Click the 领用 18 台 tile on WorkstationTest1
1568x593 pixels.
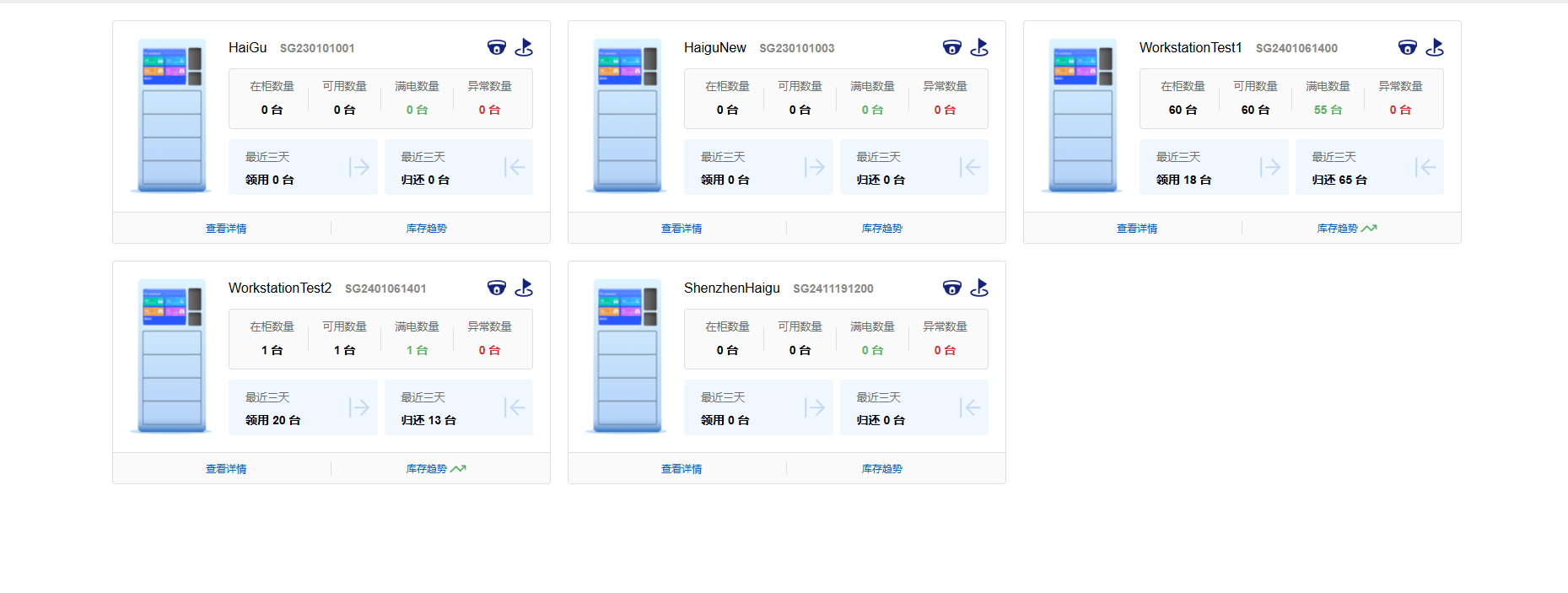(x=1214, y=168)
